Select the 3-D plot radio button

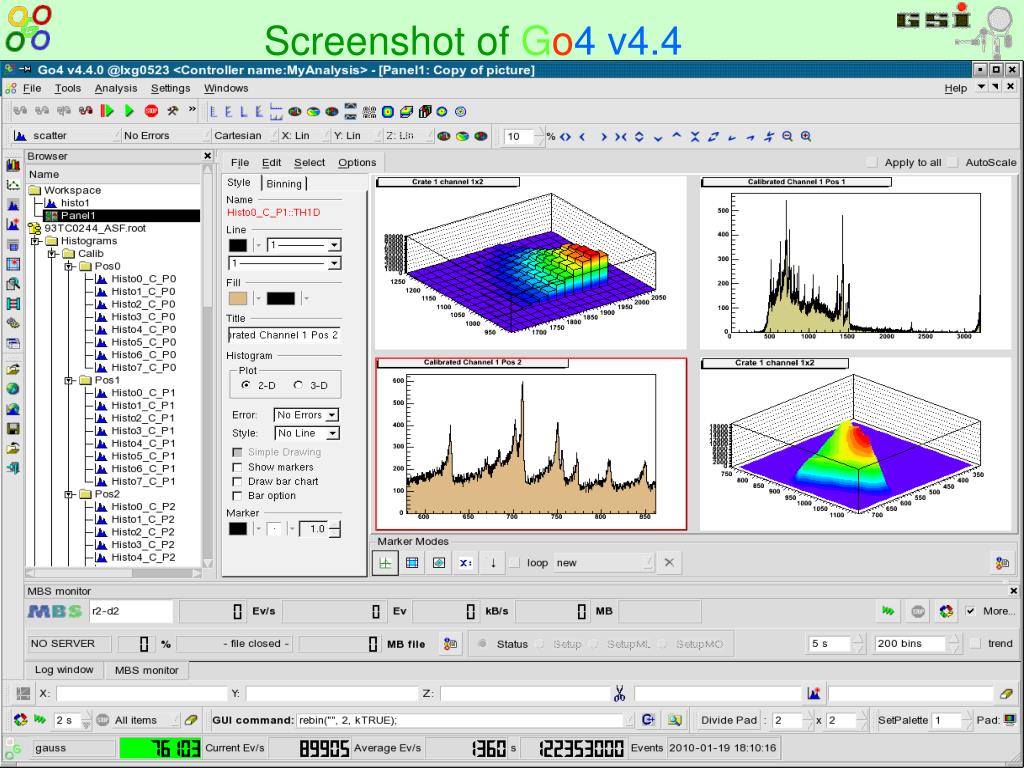coord(298,385)
